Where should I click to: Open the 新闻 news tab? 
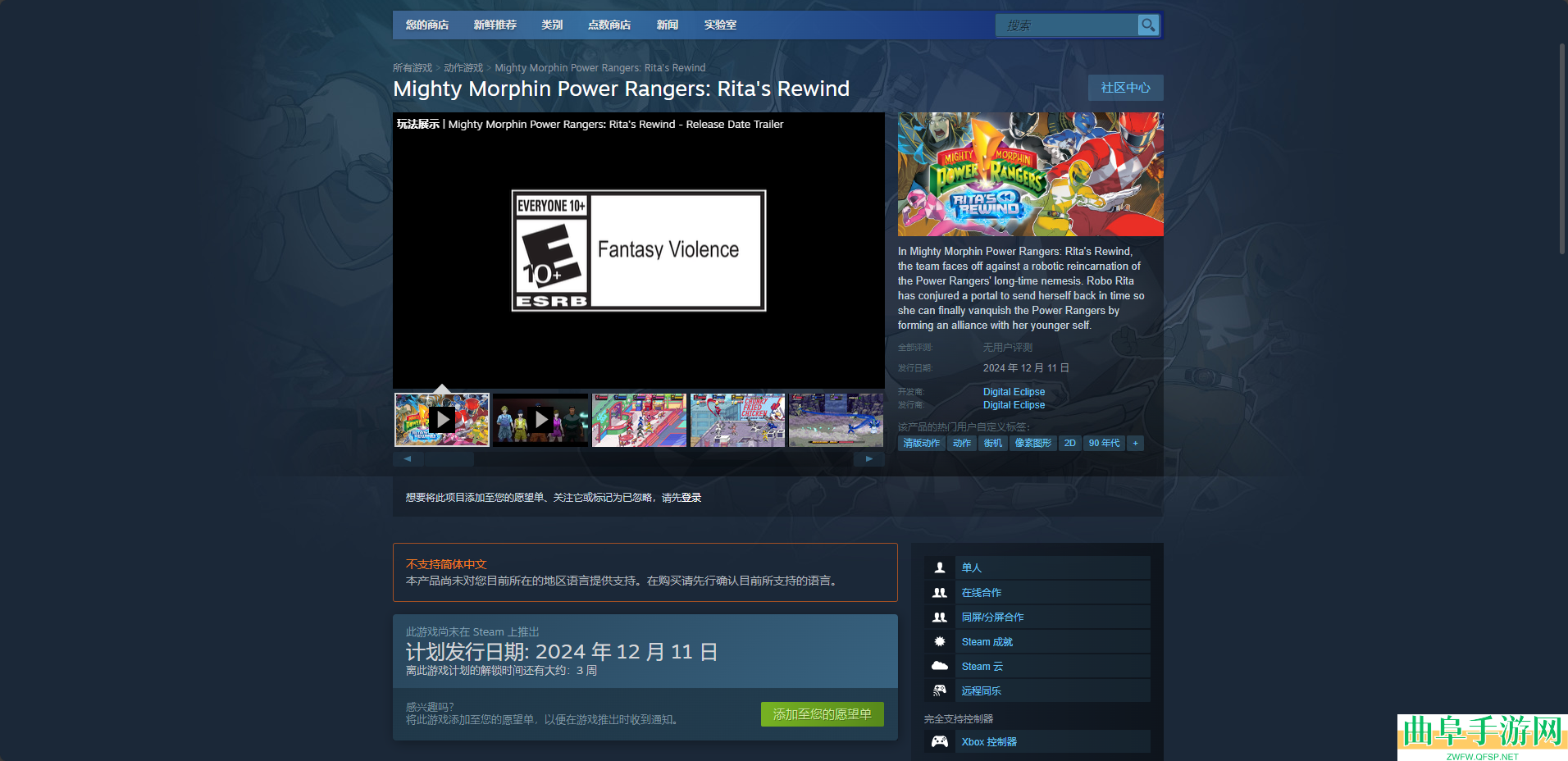668,25
